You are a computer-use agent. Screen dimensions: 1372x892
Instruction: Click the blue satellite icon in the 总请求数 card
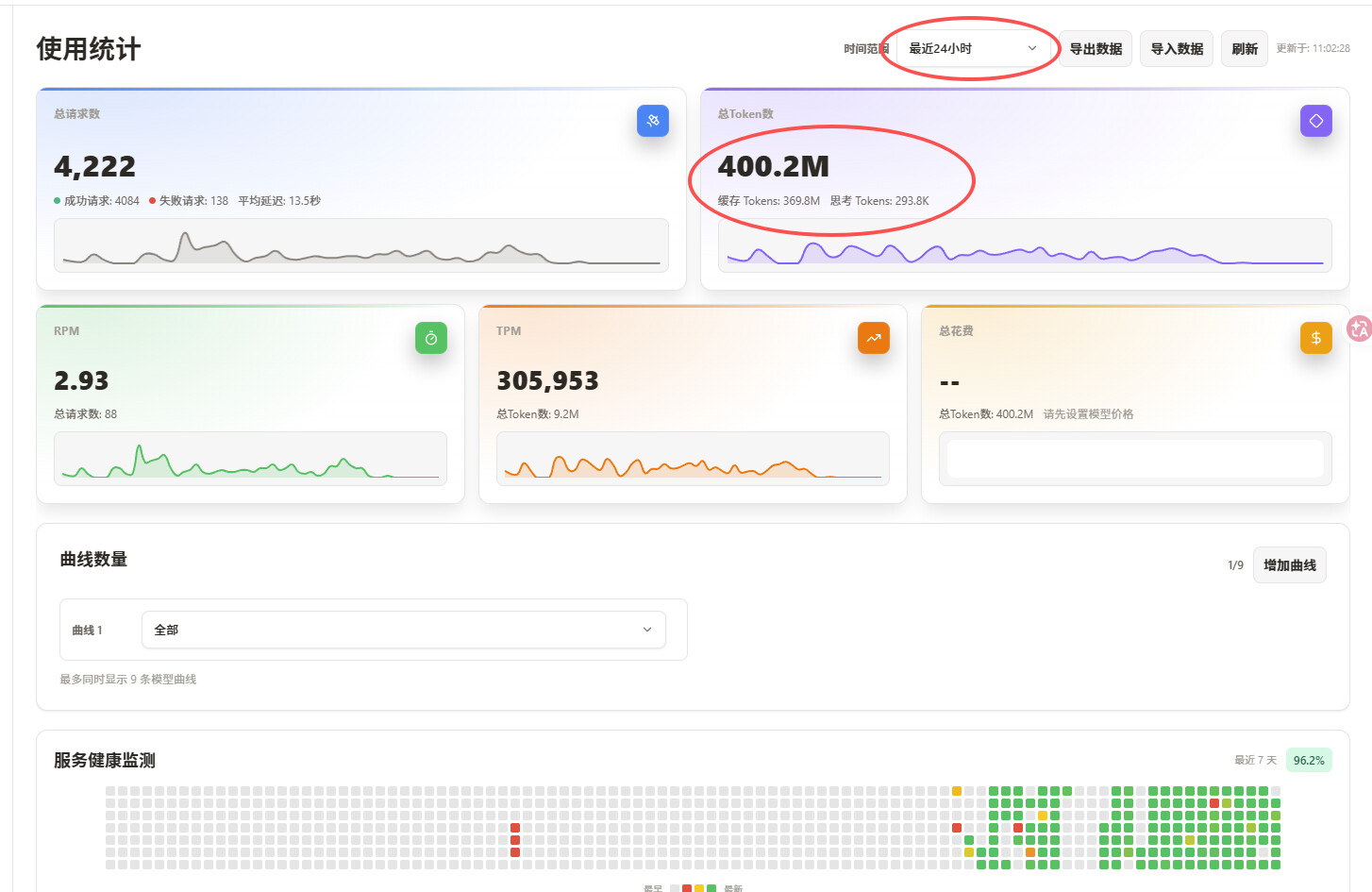click(x=653, y=121)
